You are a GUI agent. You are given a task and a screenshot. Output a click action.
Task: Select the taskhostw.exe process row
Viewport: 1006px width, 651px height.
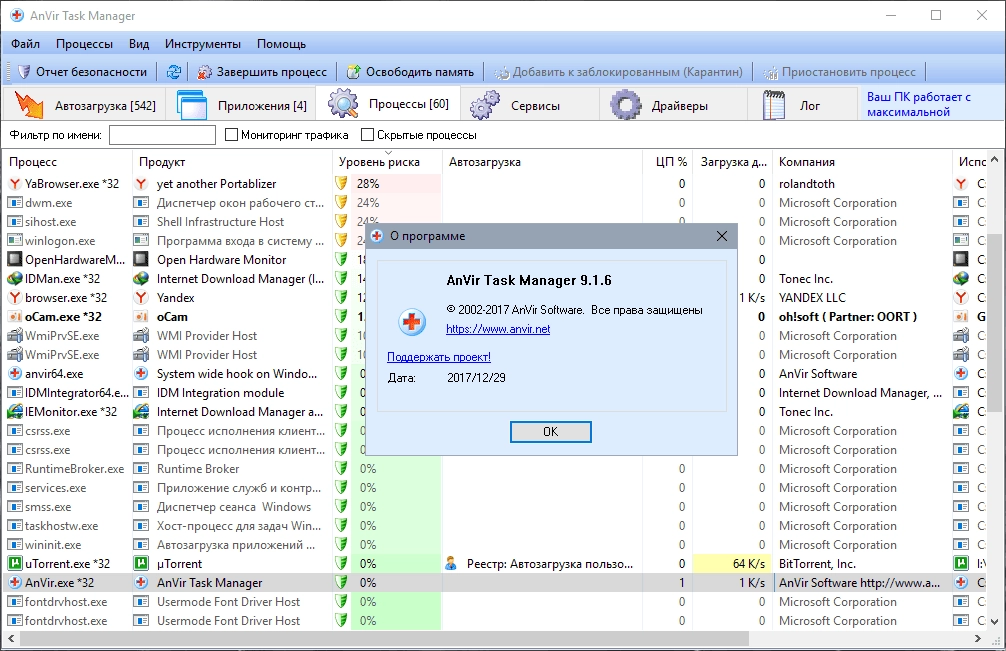click(x=495, y=526)
